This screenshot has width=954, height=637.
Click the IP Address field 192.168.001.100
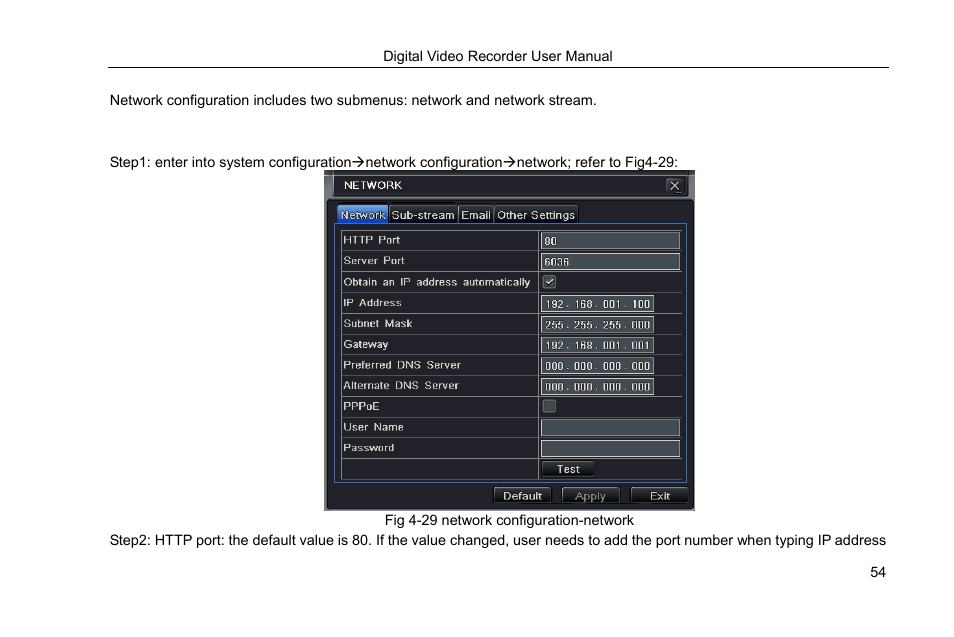597,304
